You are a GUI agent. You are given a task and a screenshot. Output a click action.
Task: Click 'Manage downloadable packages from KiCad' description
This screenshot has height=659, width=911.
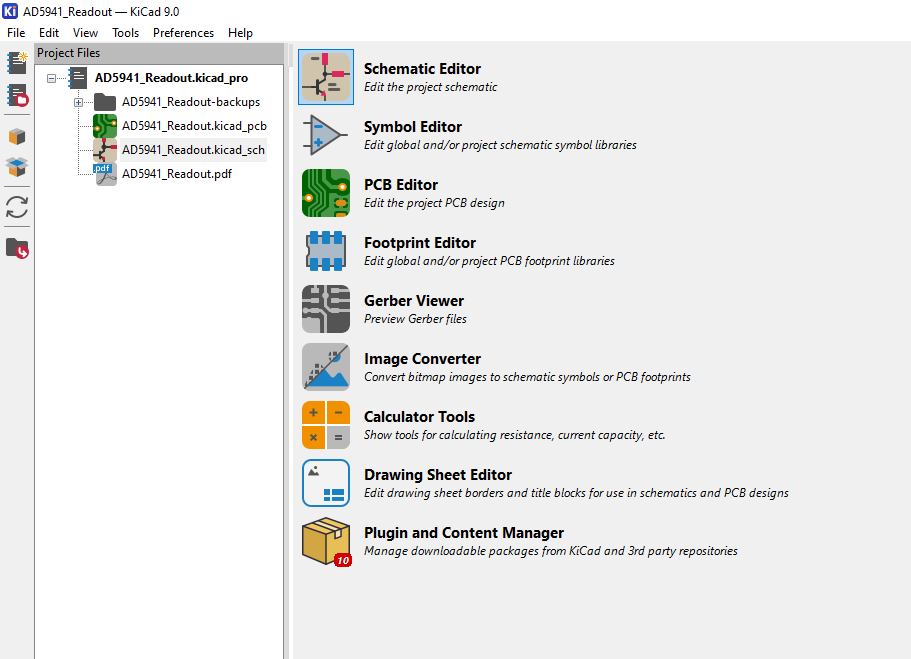click(x=551, y=551)
